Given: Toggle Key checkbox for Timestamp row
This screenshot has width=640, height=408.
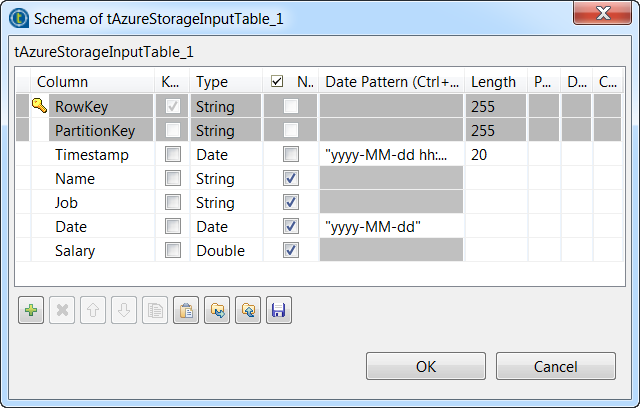Looking at the screenshot, I should 173,155.
